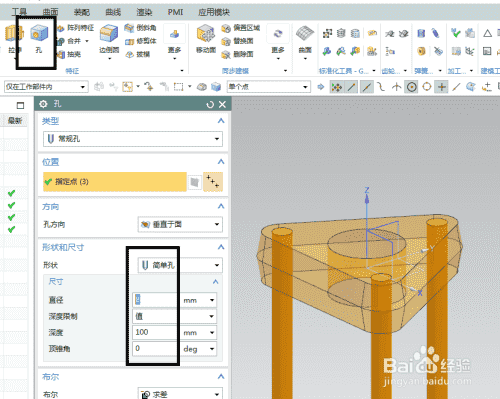Choose the 拔模 draft command
Screen dimensions: 500x399
pos(137,54)
